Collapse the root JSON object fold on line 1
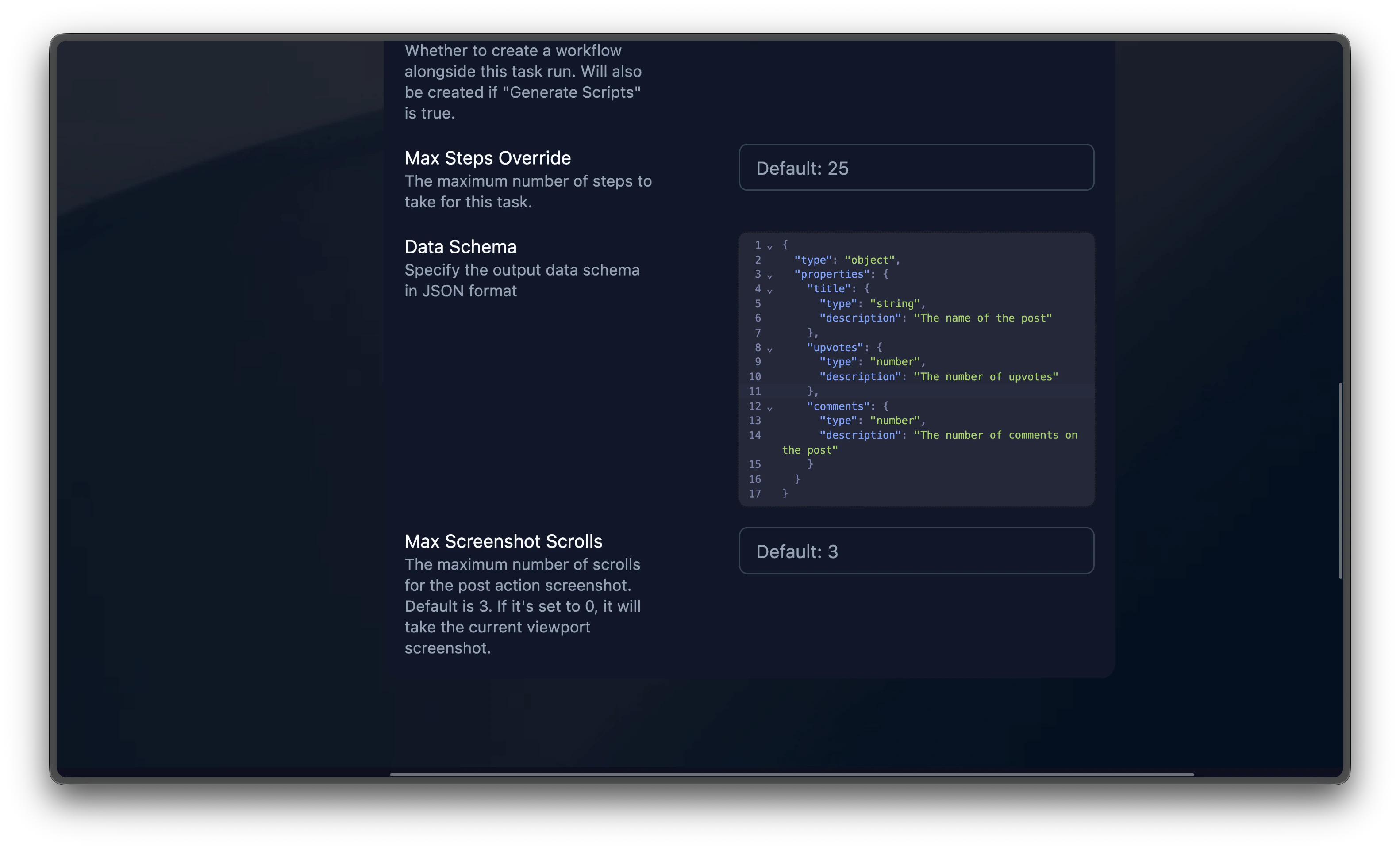The height and width of the screenshot is (850, 1400). [x=770, y=246]
